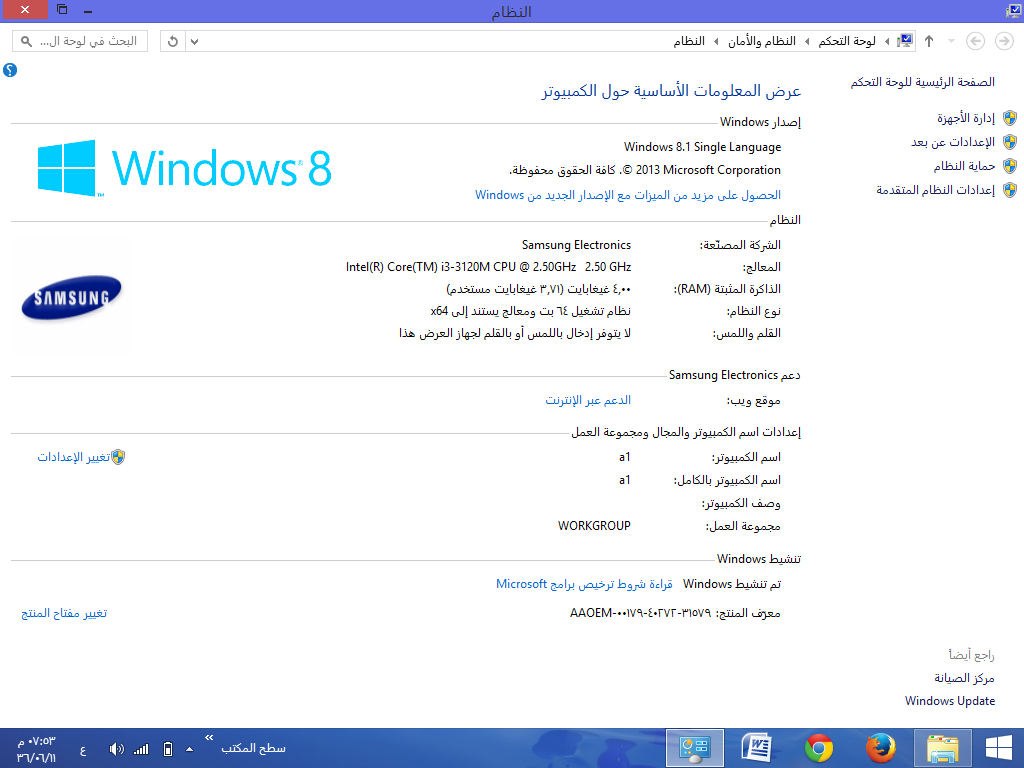Click the product ID ending AAOEM
This screenshot has width=1024, height=768.
coord(640,613)
